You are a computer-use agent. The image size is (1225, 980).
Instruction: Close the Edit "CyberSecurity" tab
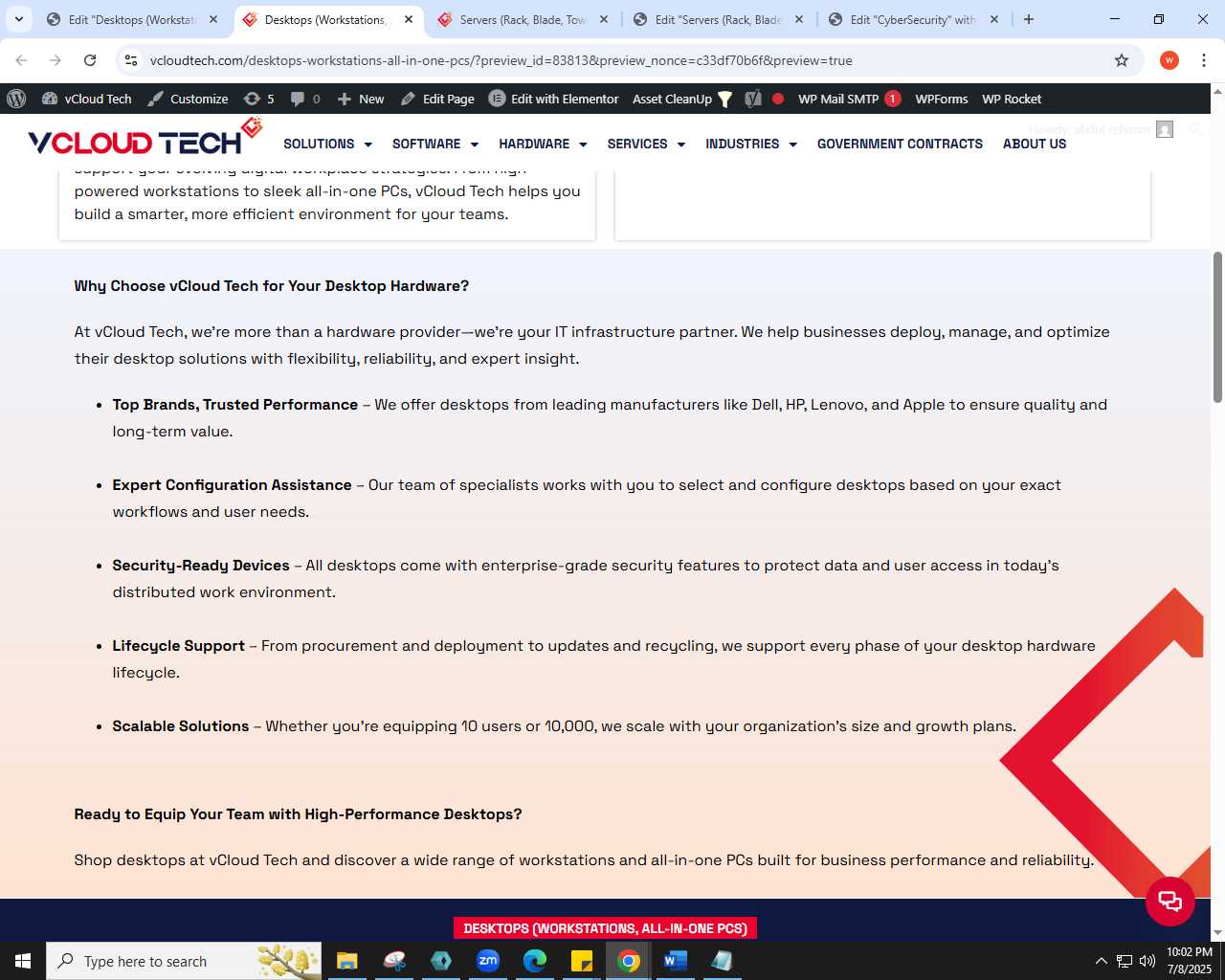994,19
